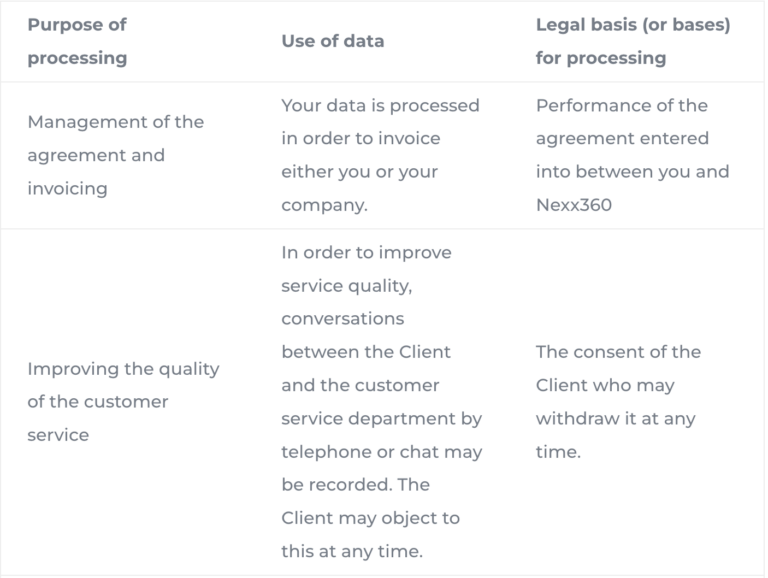Click the 'between the Client' line
Screen dimensions: 768x578
pyautogui.click(x=366, y=352)
